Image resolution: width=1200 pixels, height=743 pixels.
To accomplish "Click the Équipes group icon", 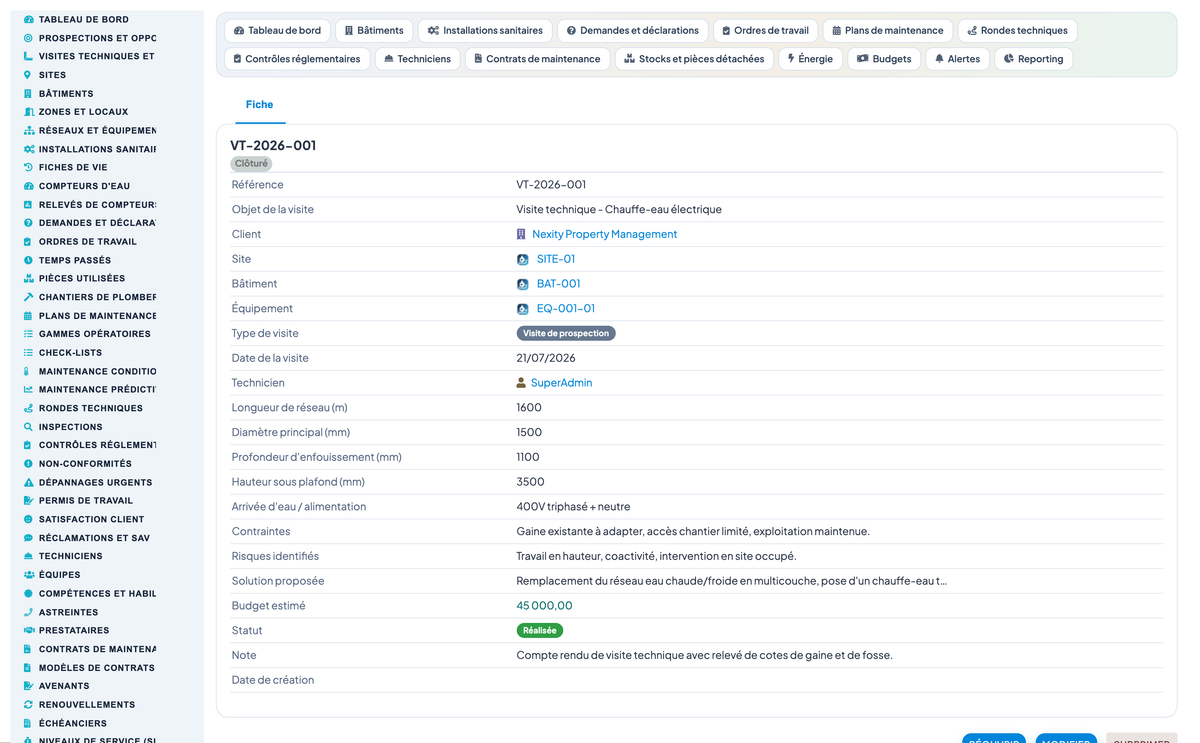I will (28, 575).
